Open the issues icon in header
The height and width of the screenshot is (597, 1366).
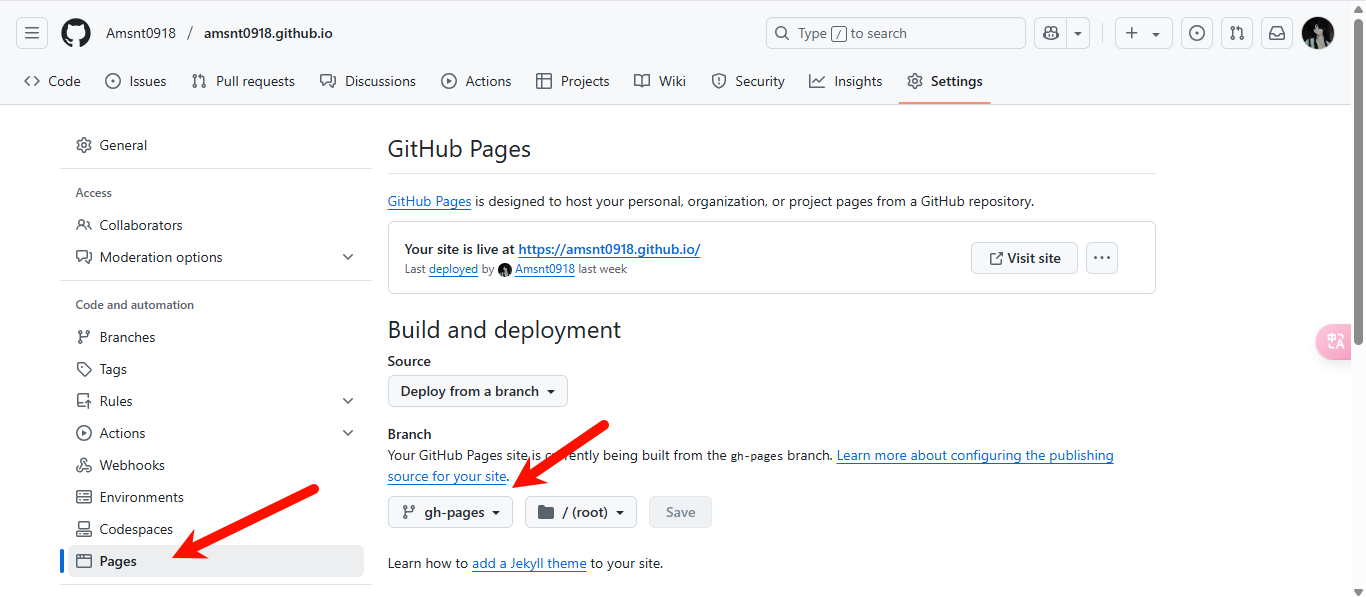point(1196,33)
